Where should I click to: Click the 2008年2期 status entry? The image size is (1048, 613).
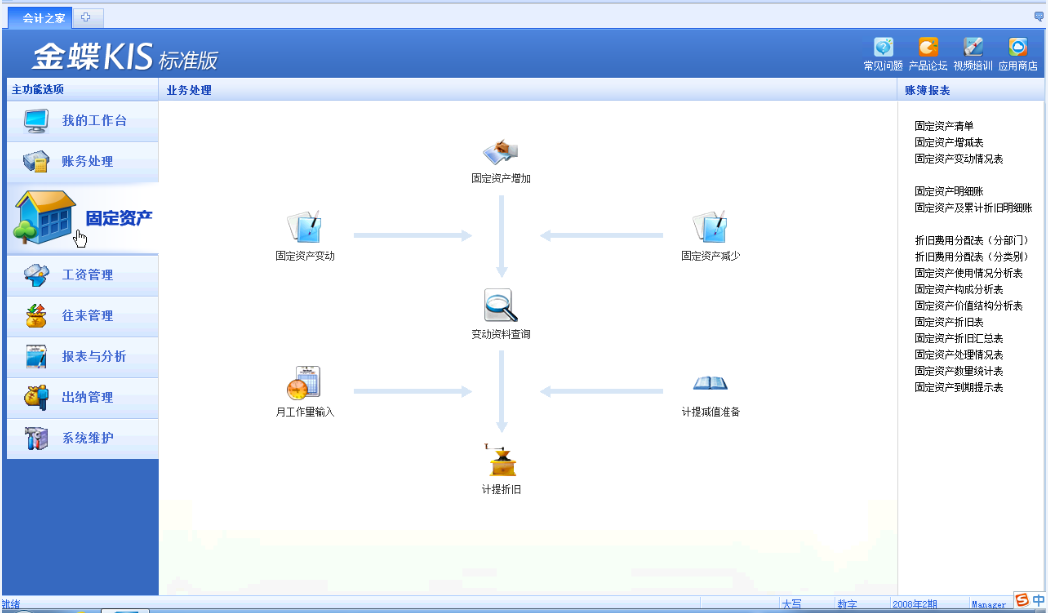[914, 604]
